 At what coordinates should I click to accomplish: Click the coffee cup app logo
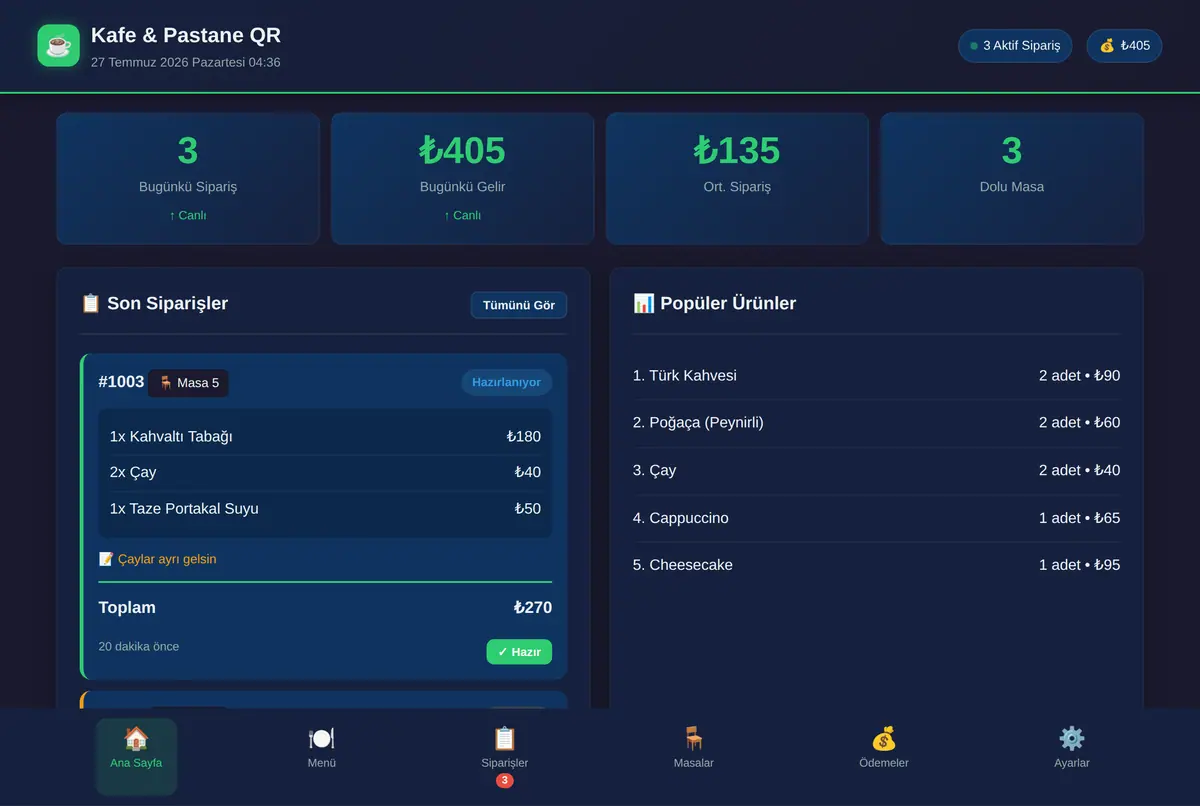pos(58,46)
